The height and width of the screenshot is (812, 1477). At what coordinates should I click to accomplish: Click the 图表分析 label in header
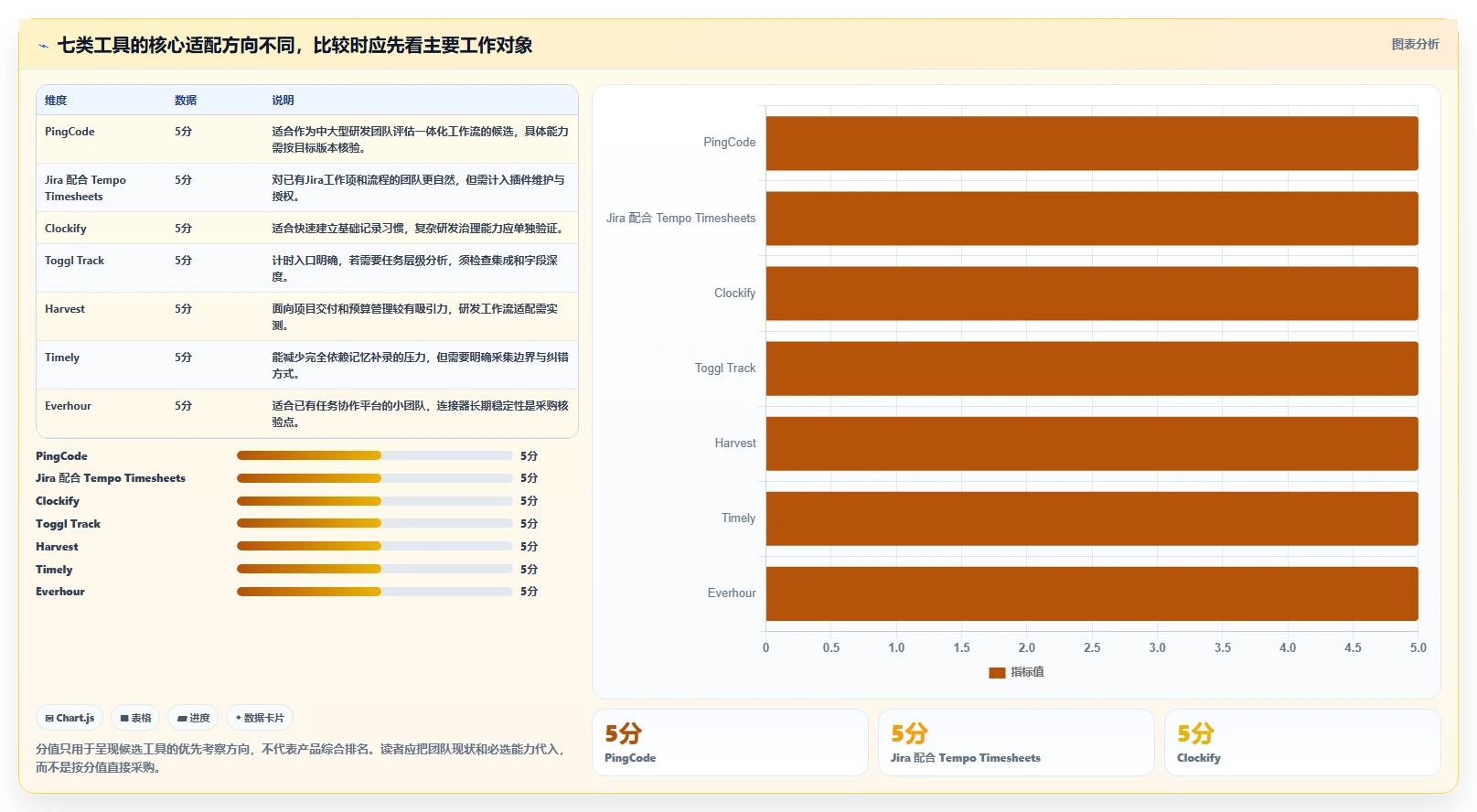coord(1415,44)
